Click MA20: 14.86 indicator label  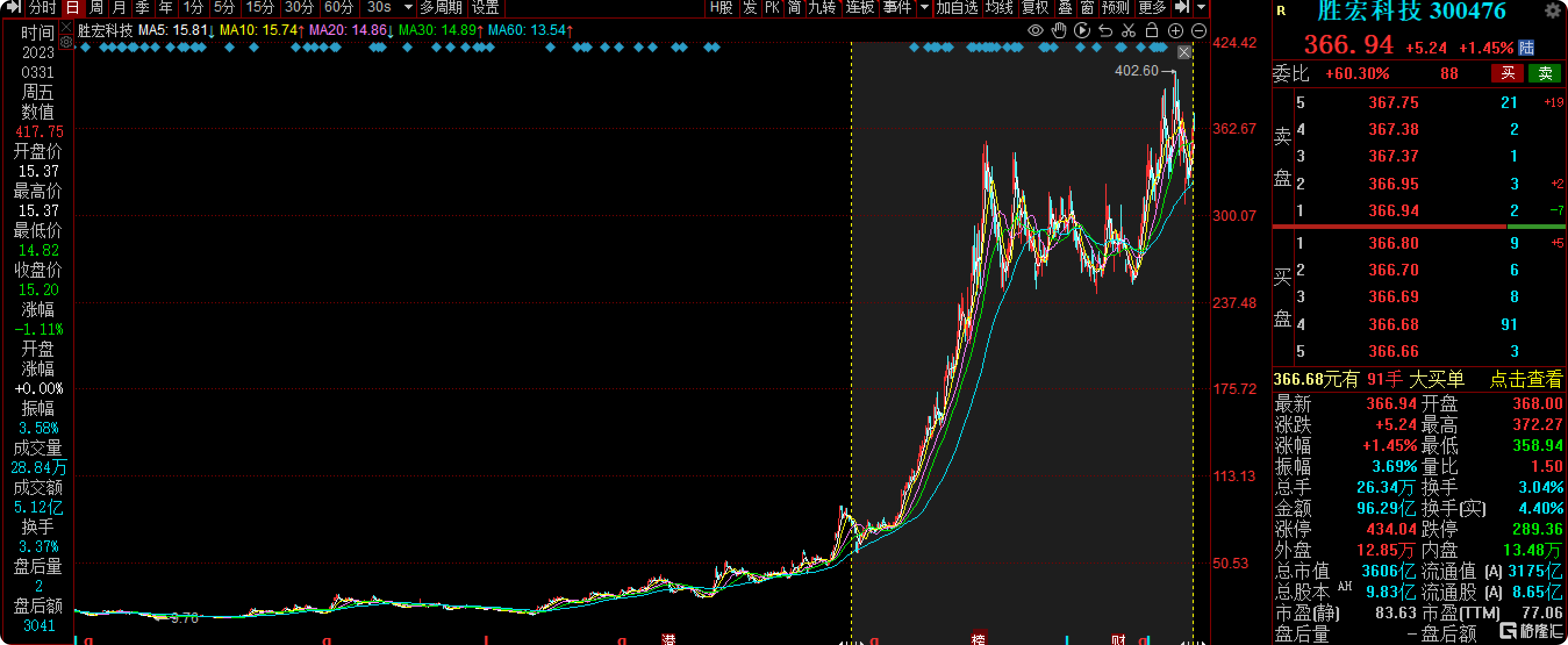(351, 30)
